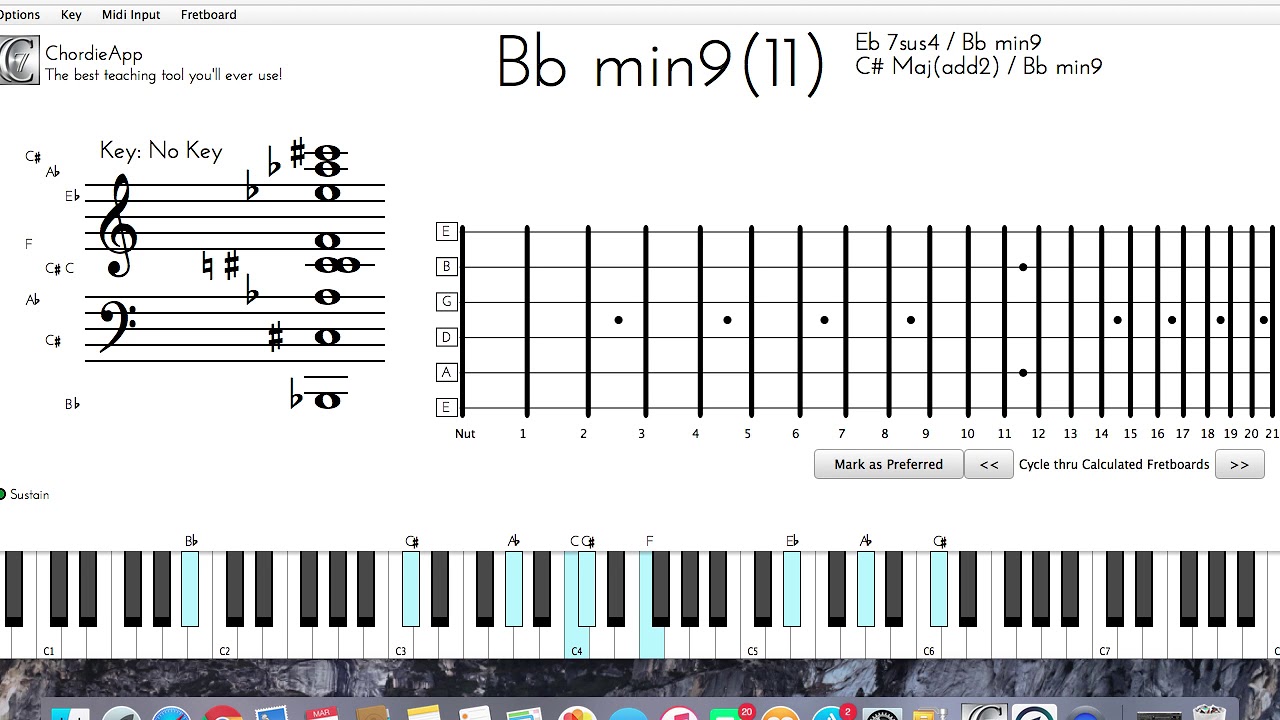The width and height of the screenshot is (1280, 720).
Task: Click the ChordieApp logo icon
Action: [19, 61]
